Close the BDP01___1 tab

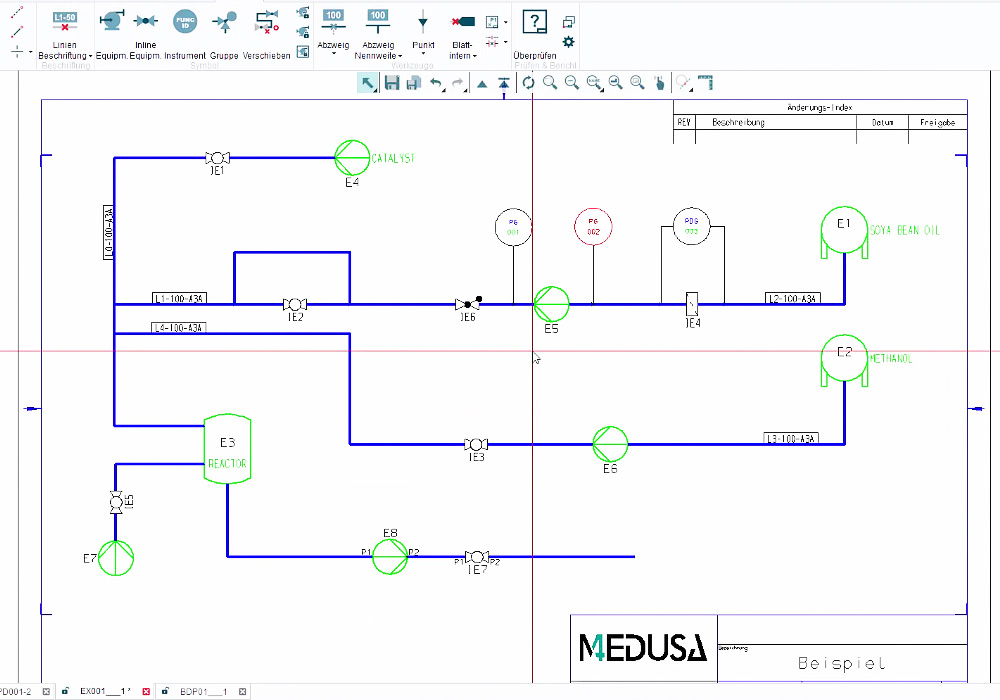pos(242,691)
